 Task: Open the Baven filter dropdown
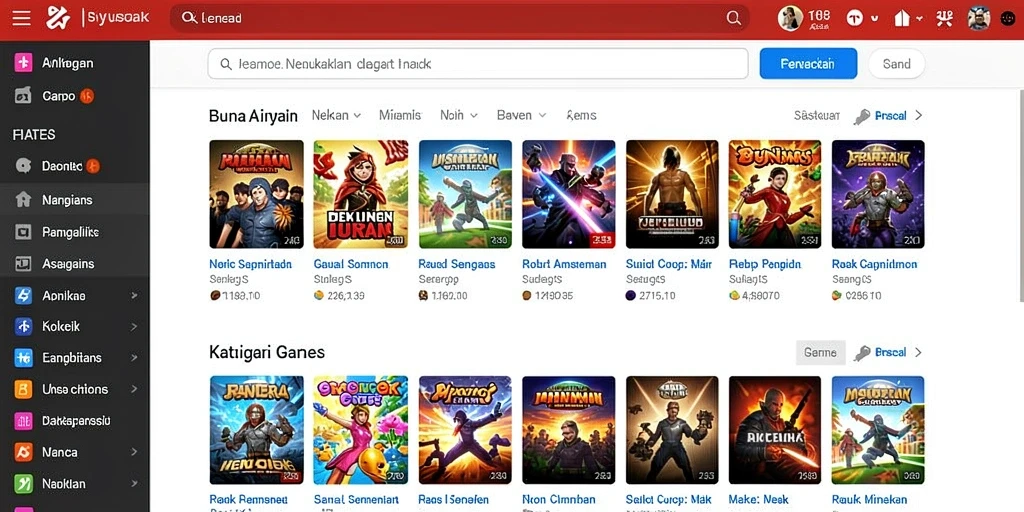521,115
